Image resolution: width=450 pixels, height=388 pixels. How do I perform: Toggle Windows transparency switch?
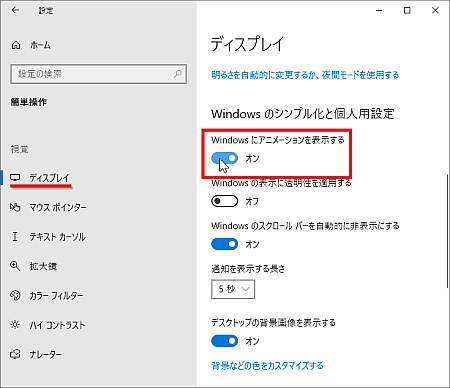225,201
